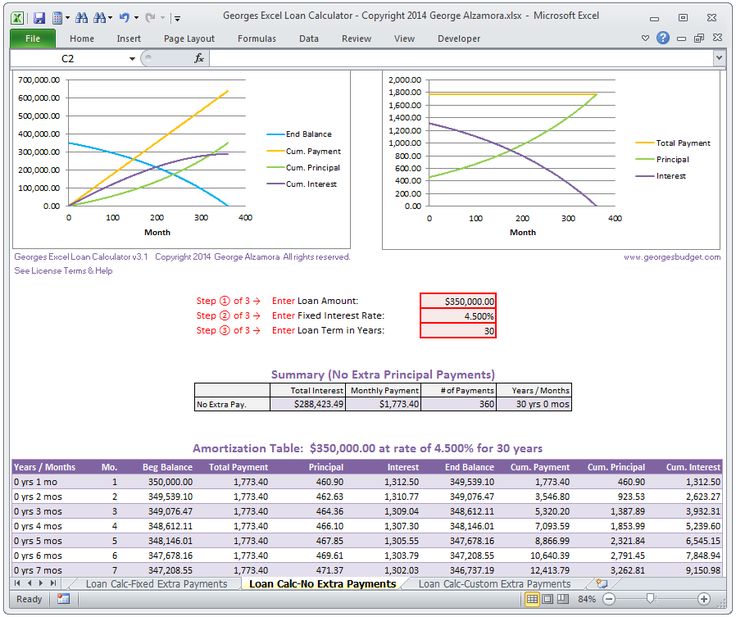Select the Fixed Interest Rate cell 4.500%
Viewport: 736px width, 617px height.
pyautogui.click(x=458, y=316)
